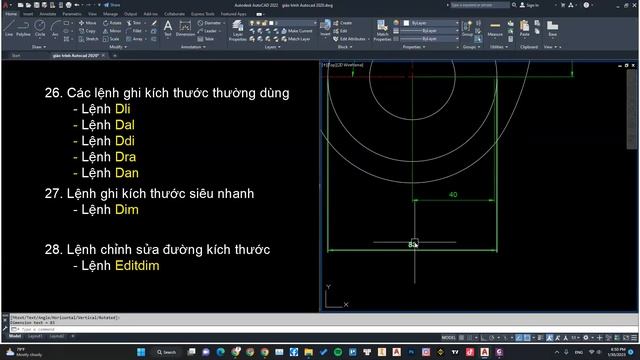Open Layer Properties manager
The width and height of the screenshot is (640, 360).
click(x=237, y=30)
